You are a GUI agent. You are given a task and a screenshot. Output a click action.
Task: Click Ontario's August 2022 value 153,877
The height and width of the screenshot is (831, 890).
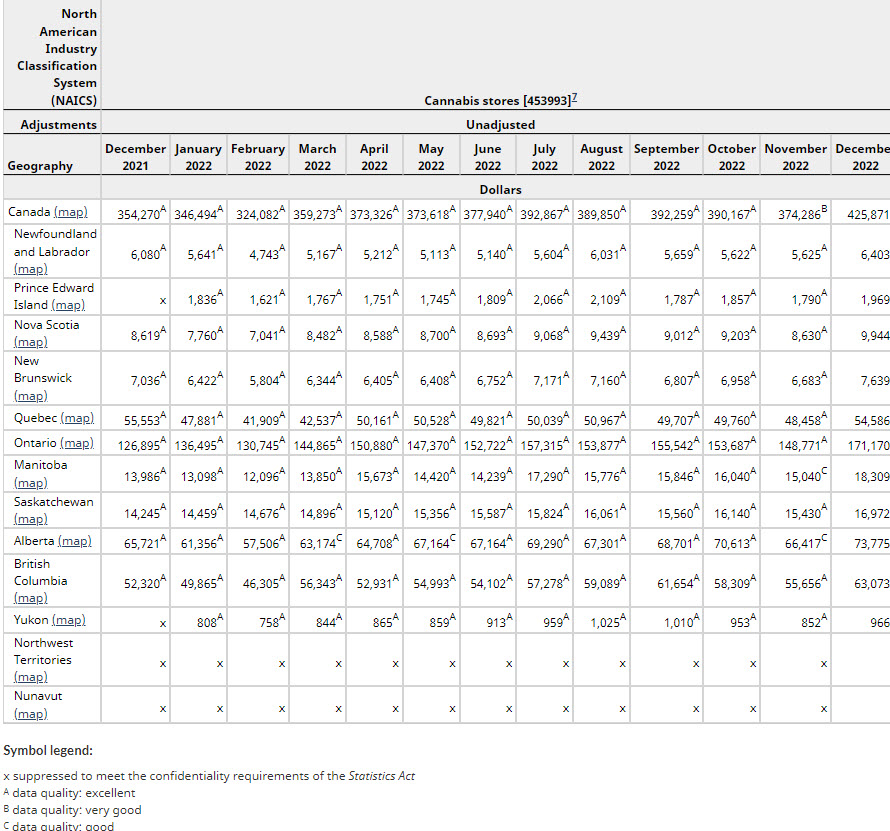pyautogui.click(x=600, y=443)
